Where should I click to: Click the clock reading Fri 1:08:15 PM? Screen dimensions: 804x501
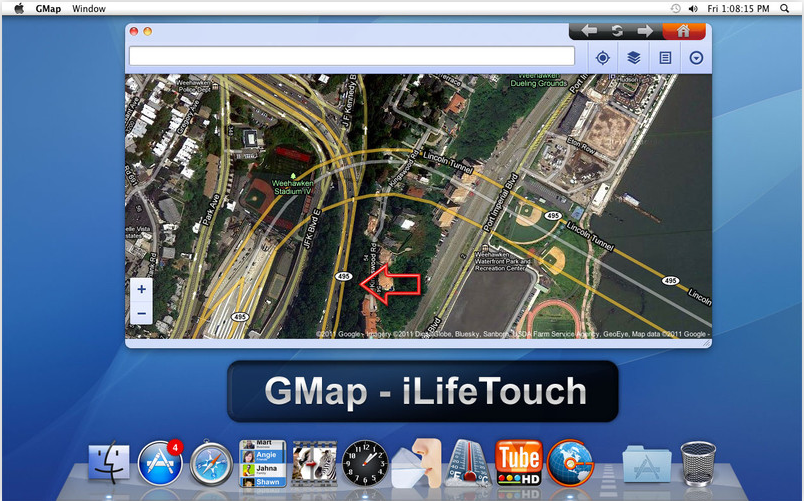click(738, 9)
